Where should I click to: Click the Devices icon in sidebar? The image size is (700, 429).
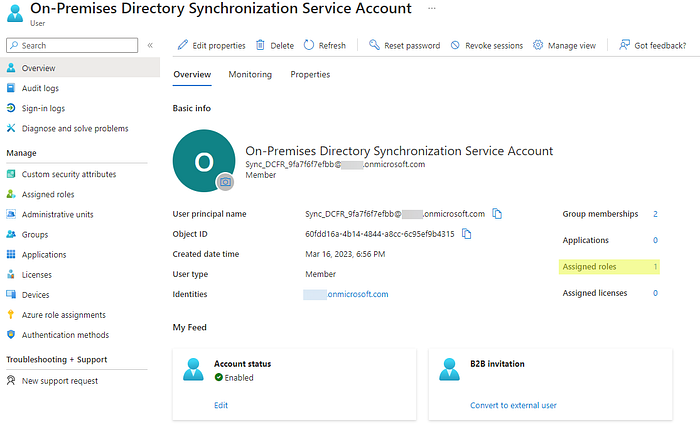click(11, 295)
